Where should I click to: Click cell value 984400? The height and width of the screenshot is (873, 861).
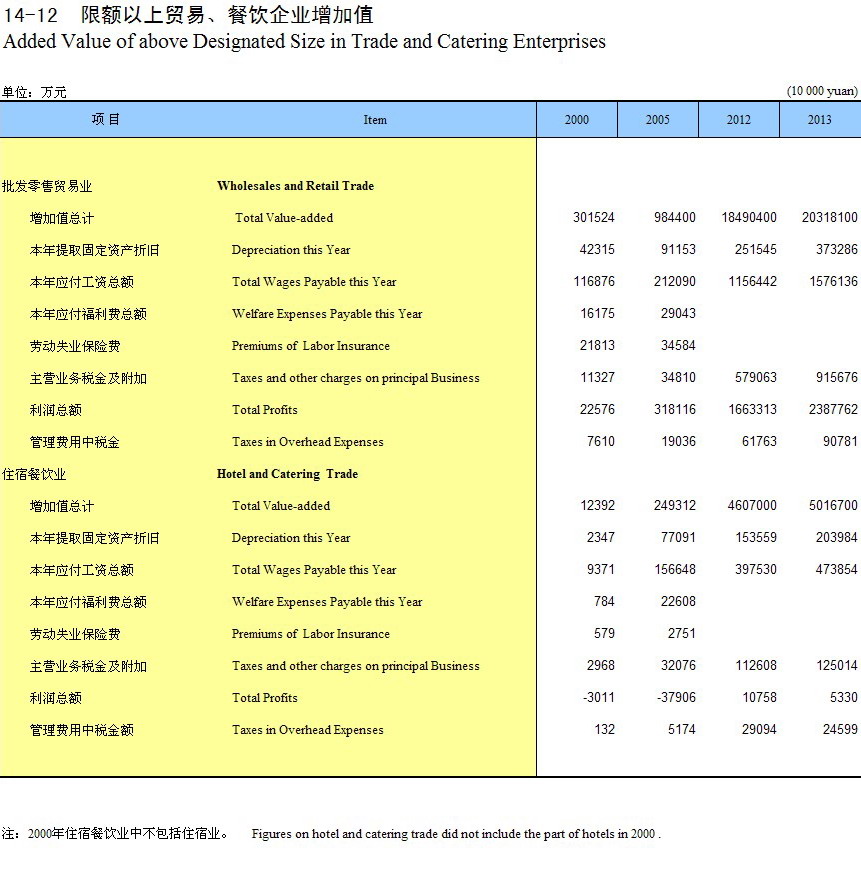[674, 217]
